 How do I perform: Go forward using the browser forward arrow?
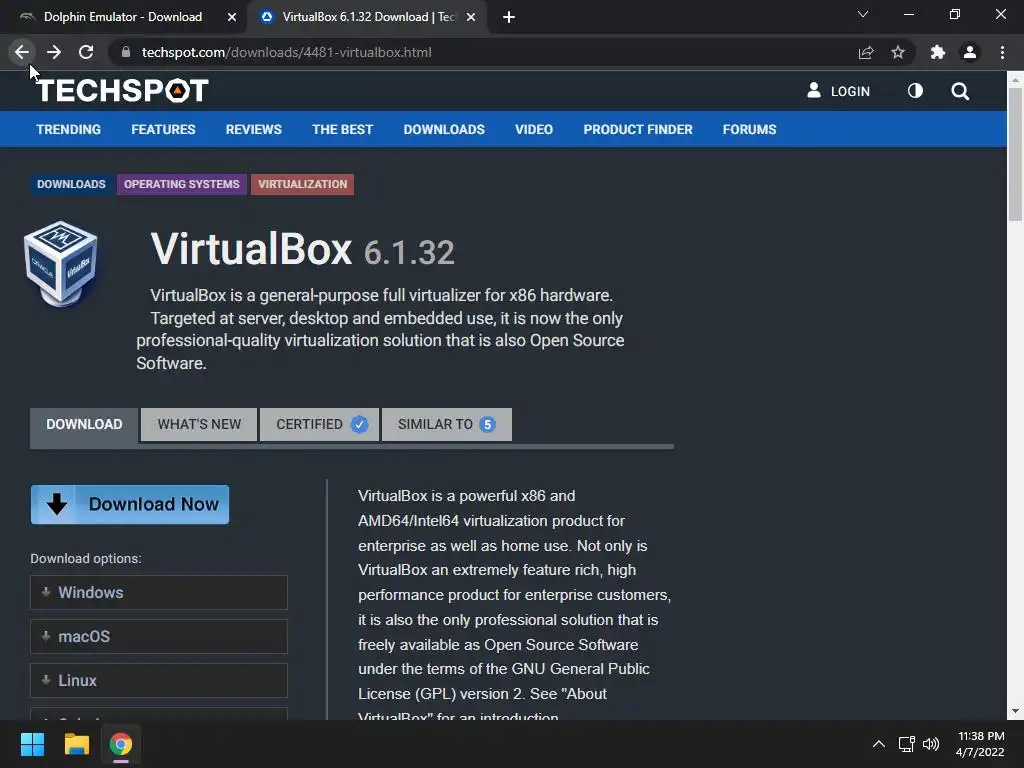click(54, 52)
